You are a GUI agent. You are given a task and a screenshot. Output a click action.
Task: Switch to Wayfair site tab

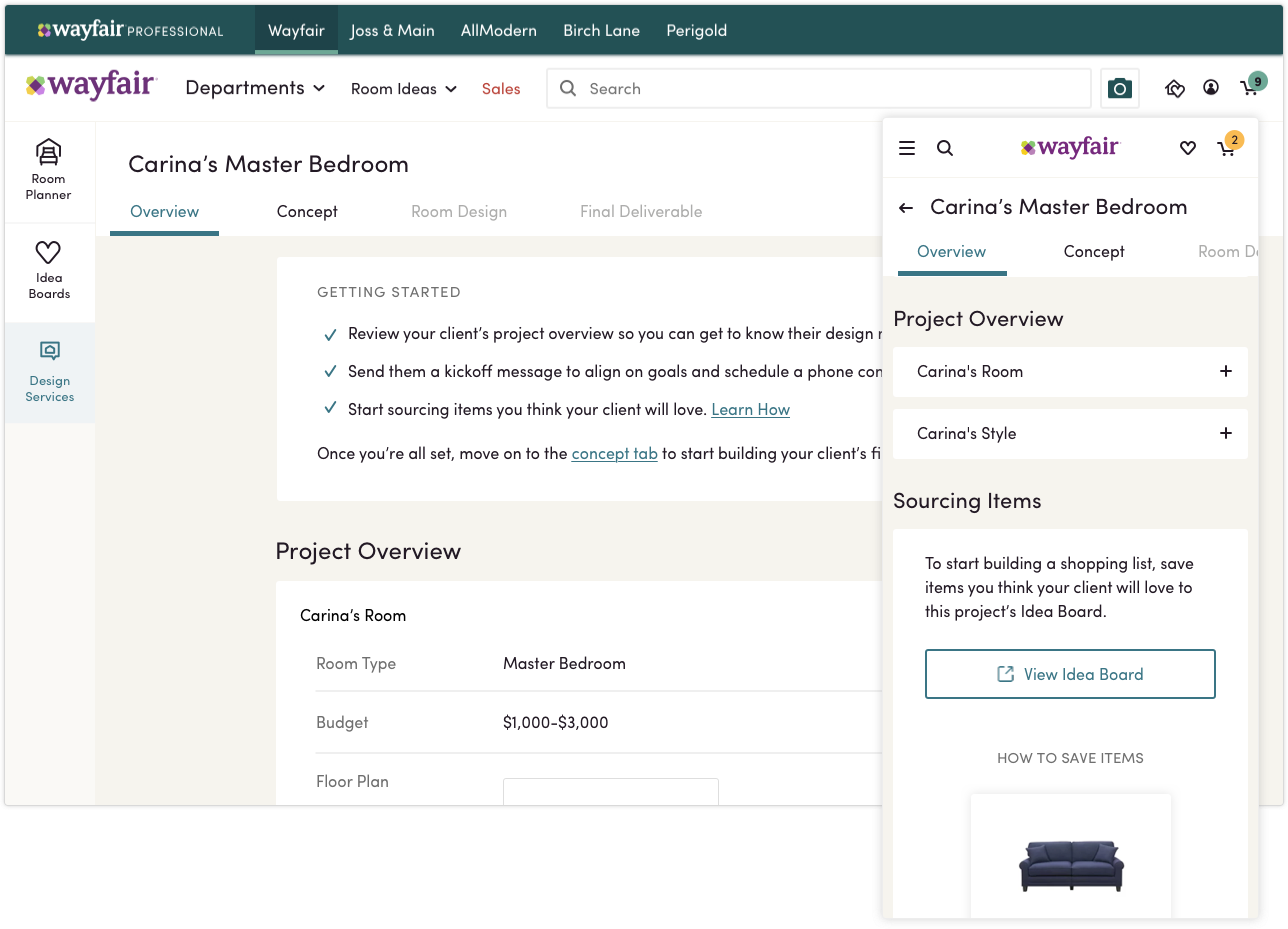point(296,30)
